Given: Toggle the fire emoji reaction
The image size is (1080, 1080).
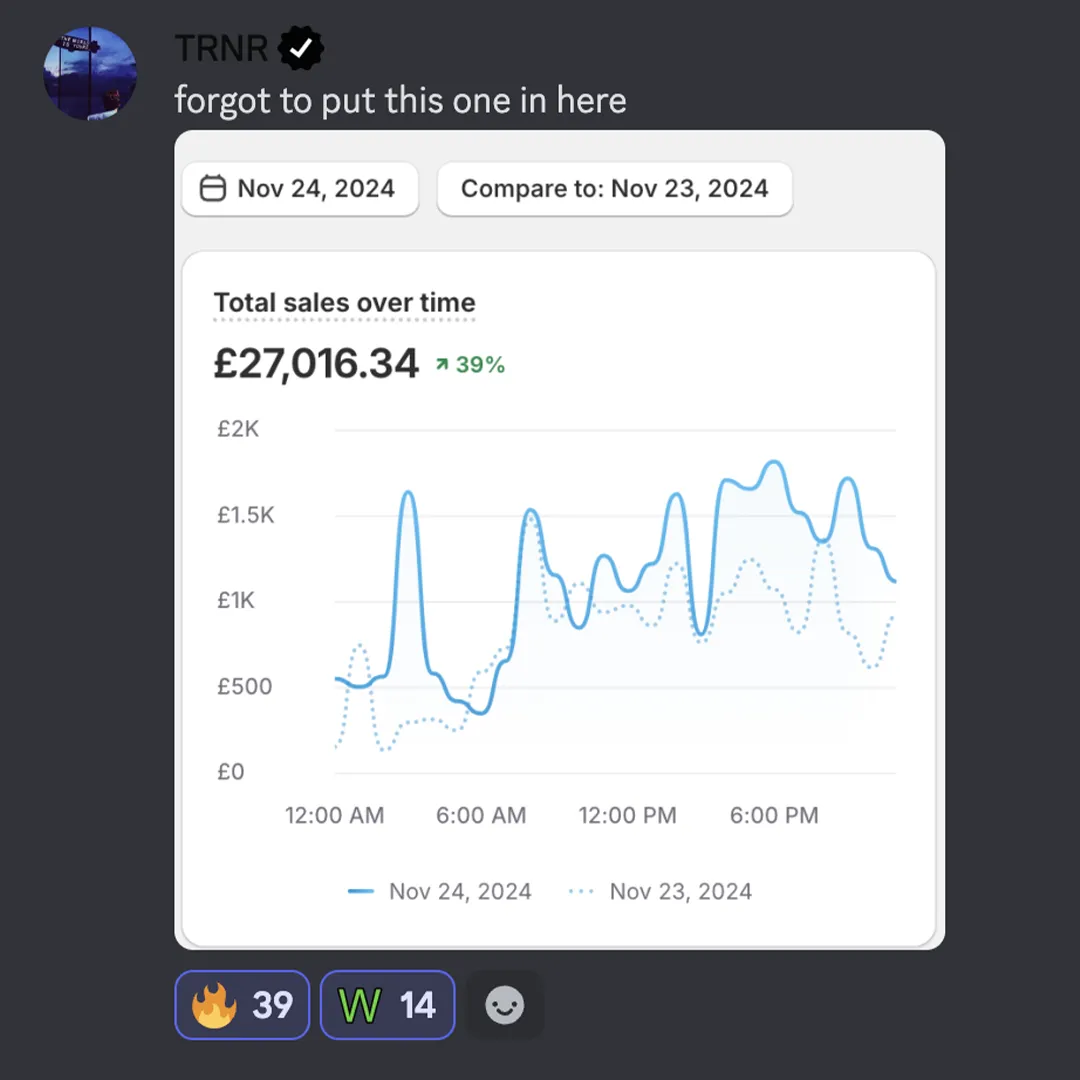Looking at the screenshot, I should [x=242, y=1004].
